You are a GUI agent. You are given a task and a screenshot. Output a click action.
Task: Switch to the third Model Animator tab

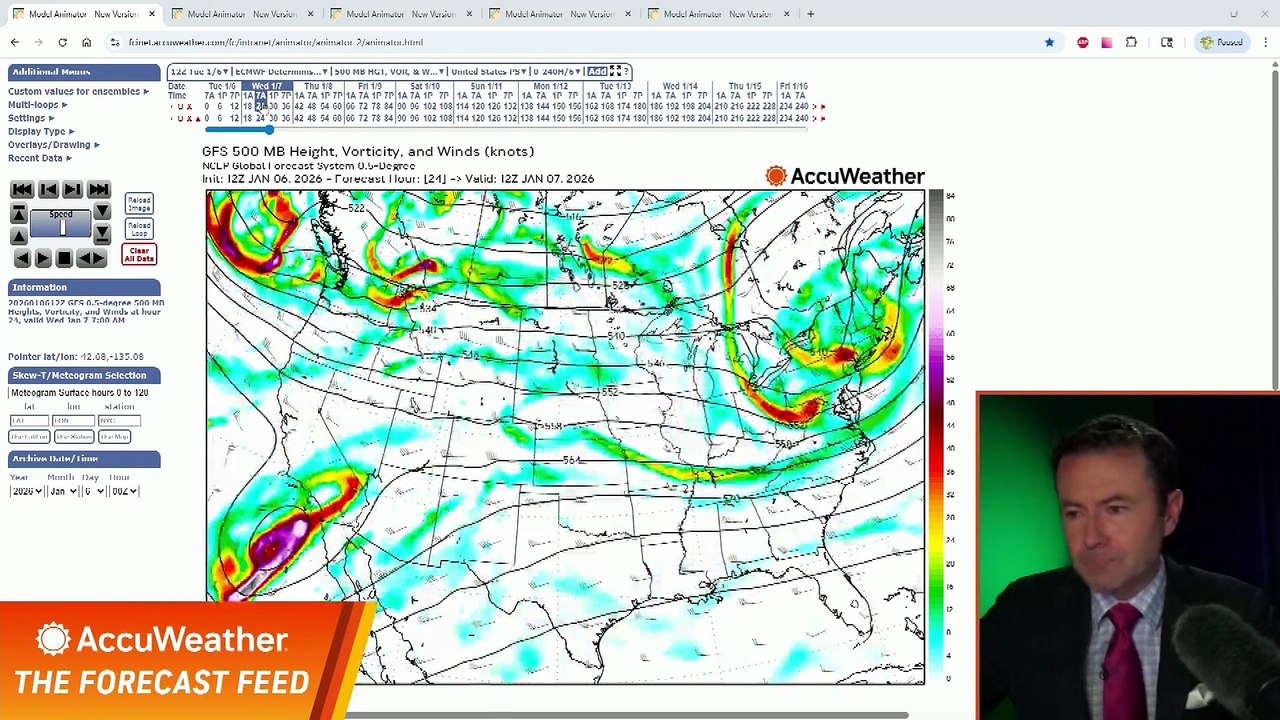(401, 14)
